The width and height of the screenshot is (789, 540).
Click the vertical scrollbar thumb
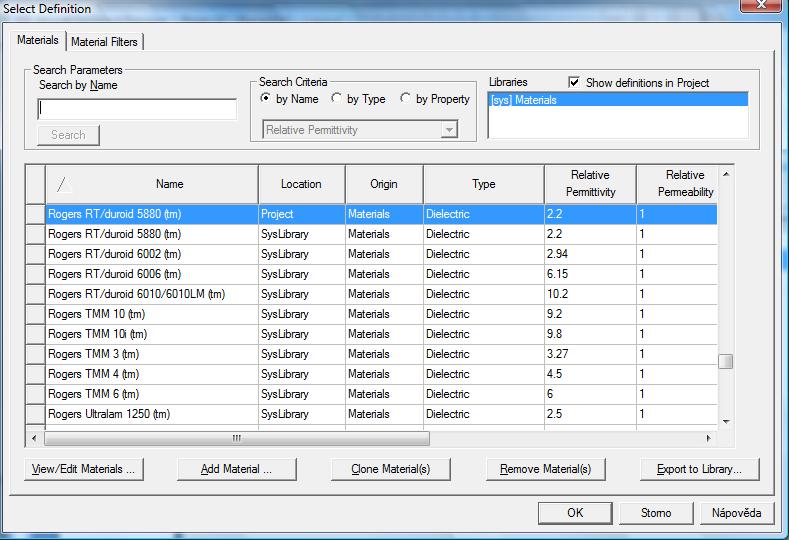point(726,361)
